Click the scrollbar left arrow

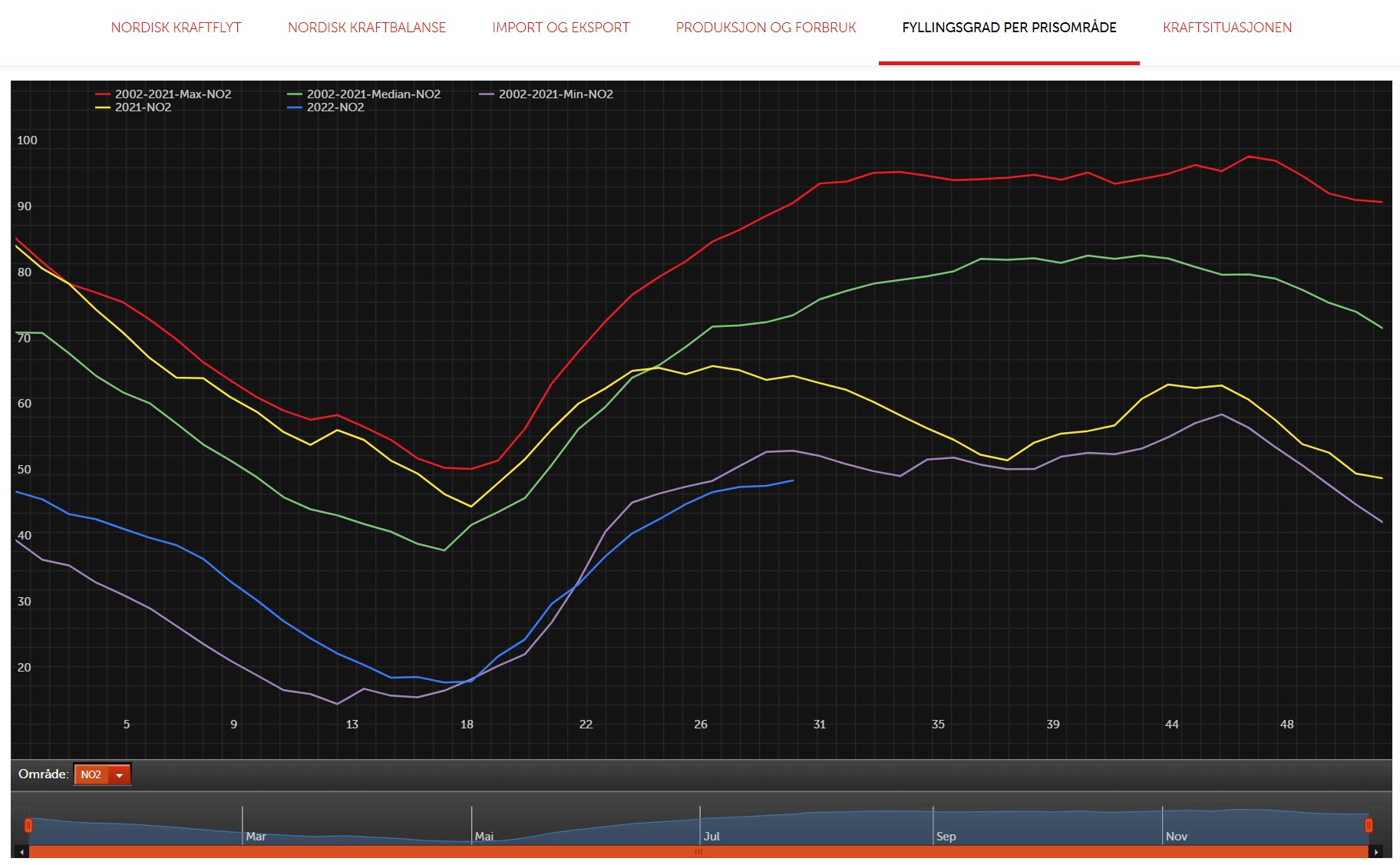pos(22,852)
